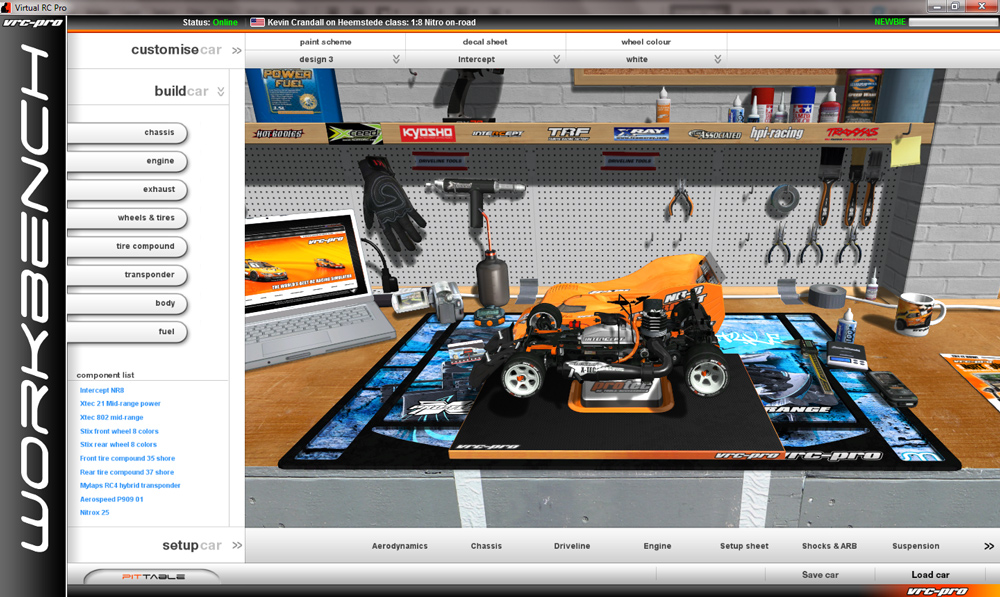The image size is (1000, 597).
Task: Open the decal sheet Intercept dropdown
Action: (485, 59)
